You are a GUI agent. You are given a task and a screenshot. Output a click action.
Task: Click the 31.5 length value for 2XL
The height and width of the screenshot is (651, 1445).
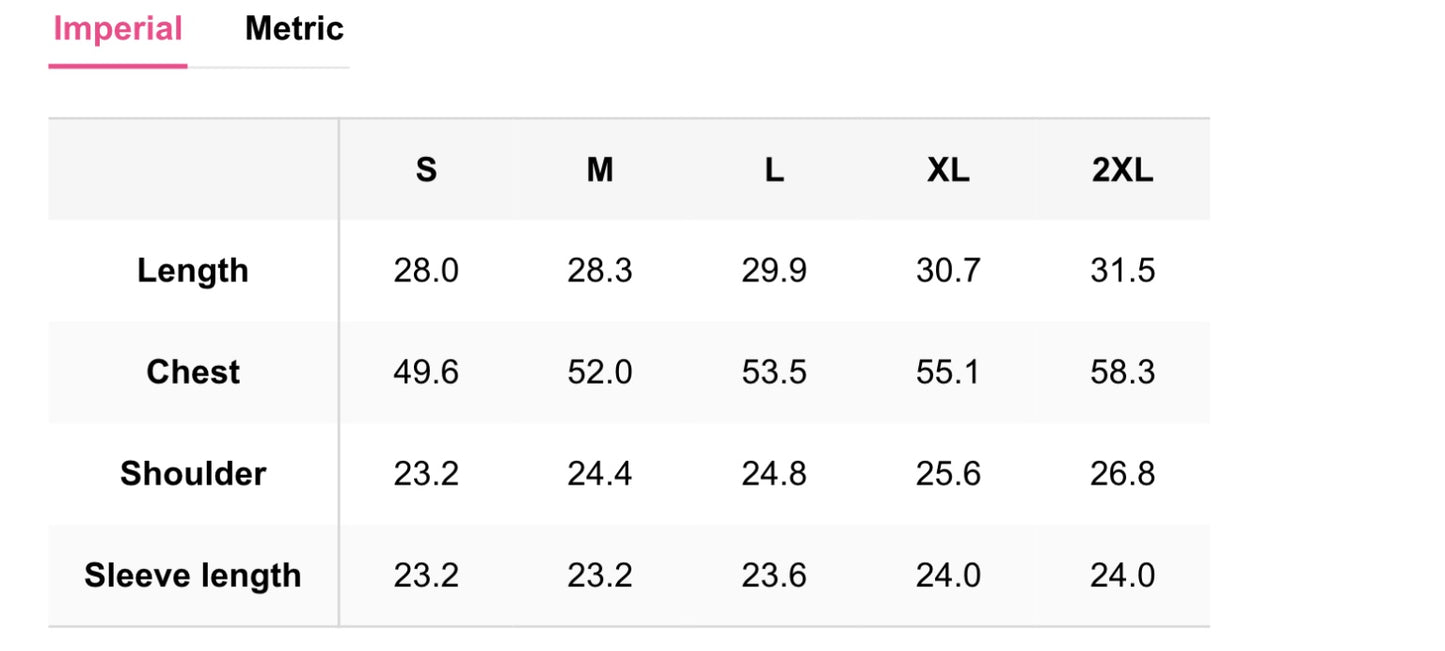click(1122, 271)
